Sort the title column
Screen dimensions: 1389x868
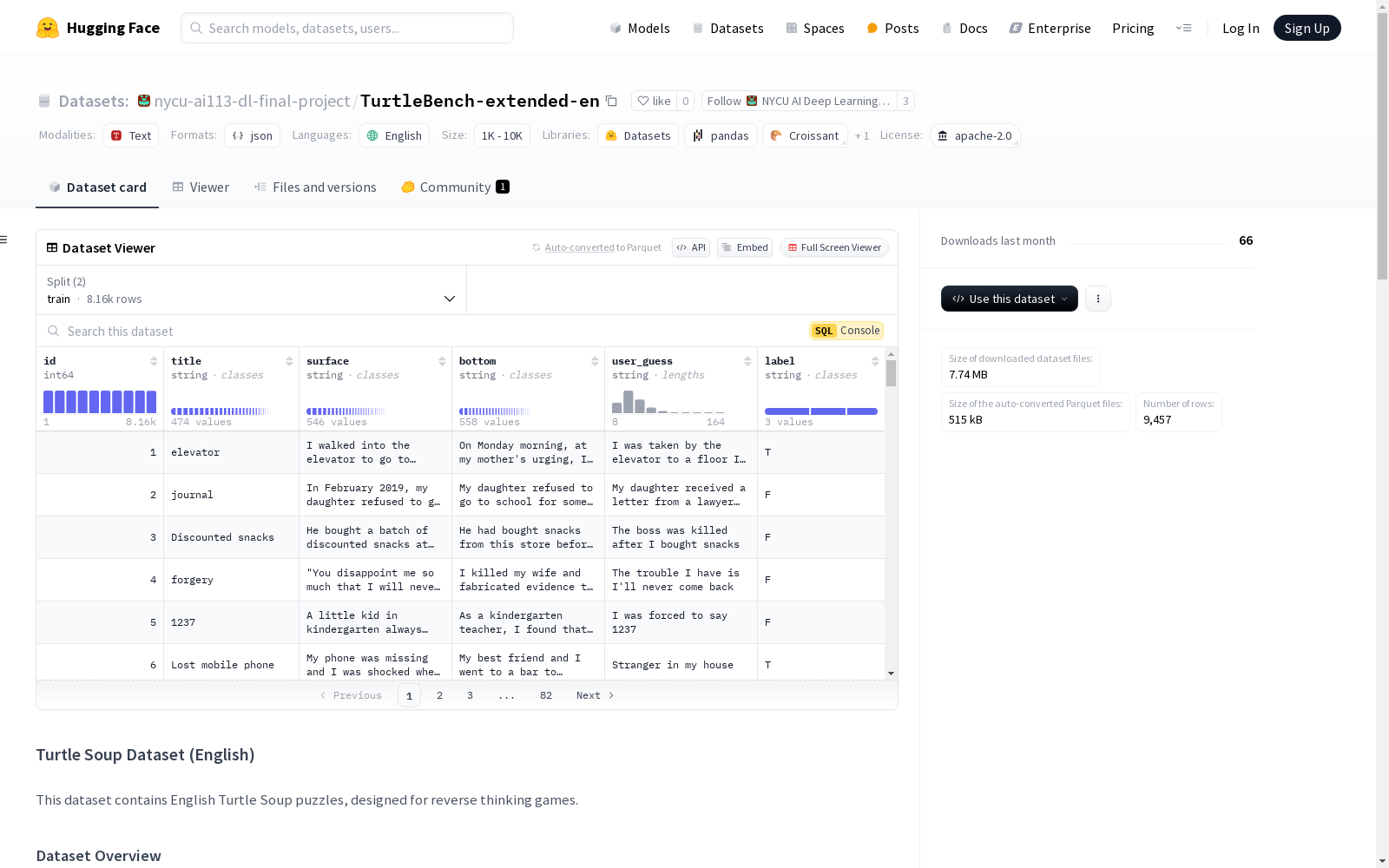(289, 361)
